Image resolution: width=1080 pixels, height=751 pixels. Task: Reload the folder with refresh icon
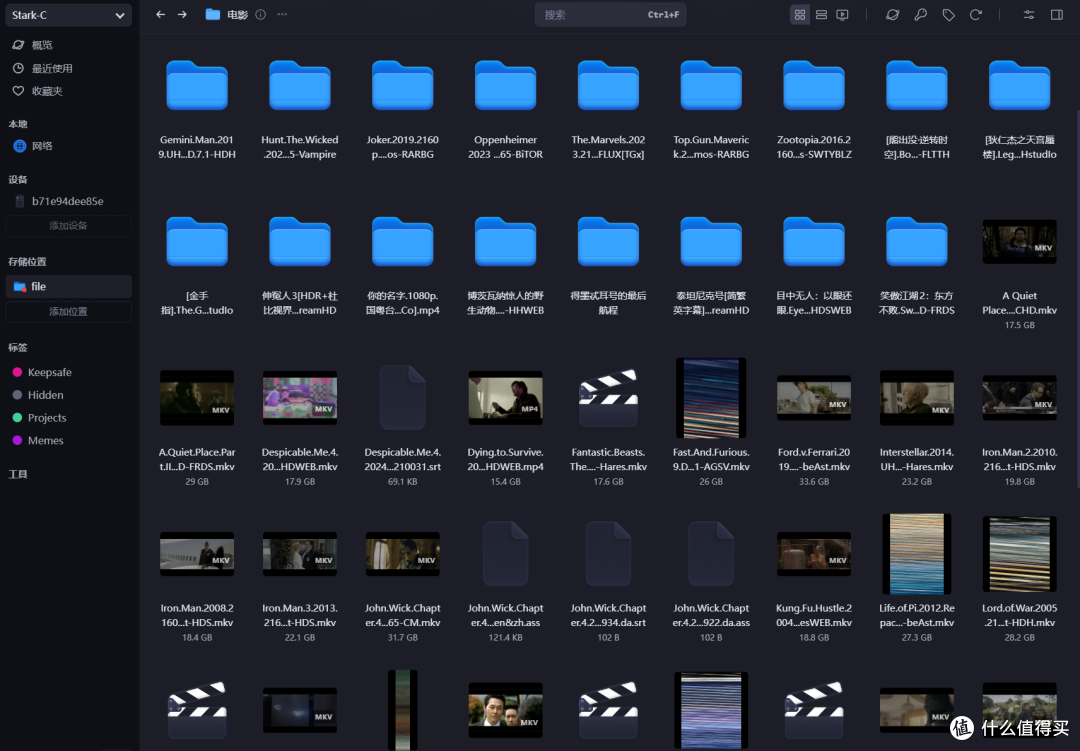pos(975,14)
